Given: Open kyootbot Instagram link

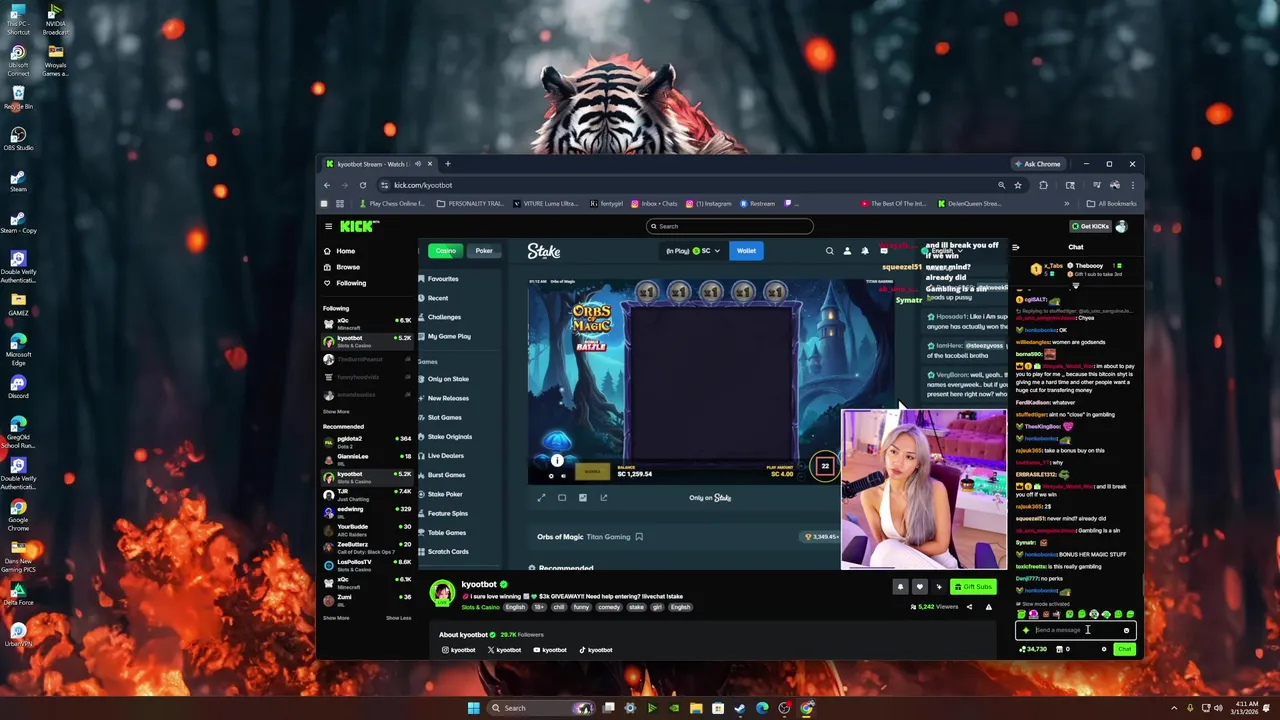Looking at the screenshot, I should [459, 650].
